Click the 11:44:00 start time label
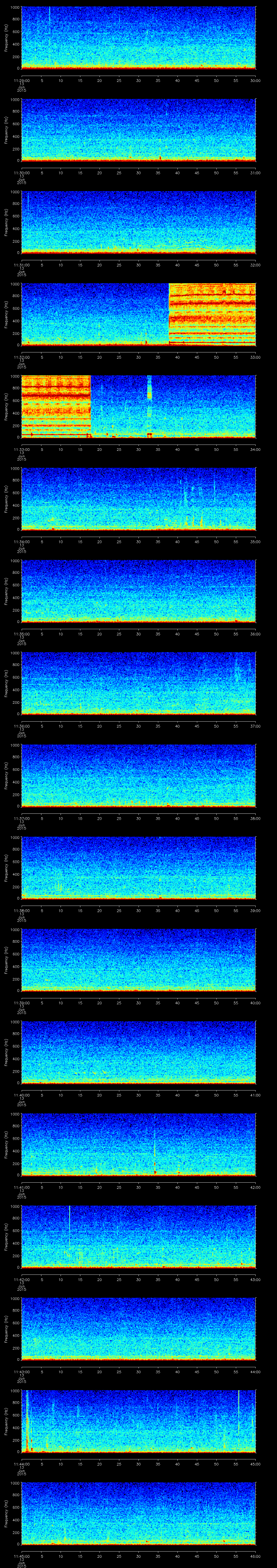The width and height of the screenshot is (277, 1568). point(21,1463)
